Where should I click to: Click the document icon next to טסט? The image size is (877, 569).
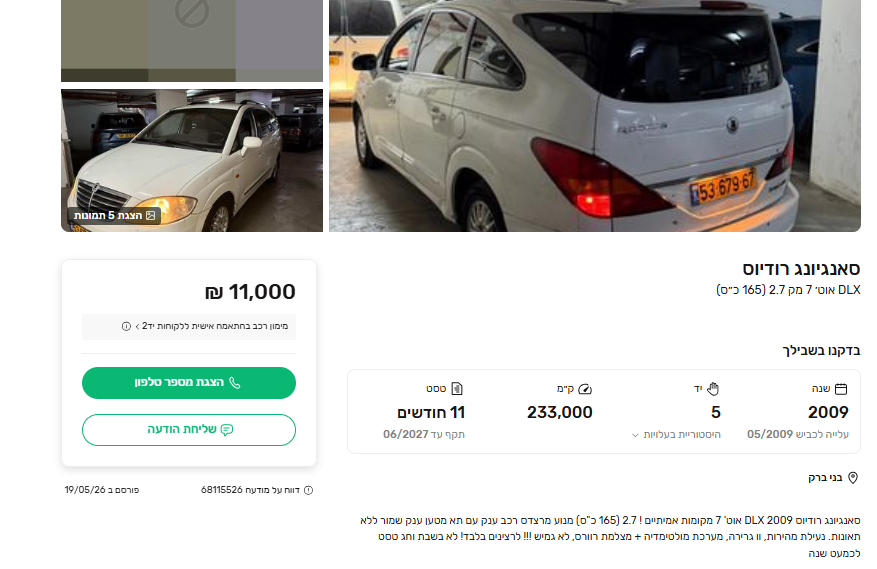pyautogui.click(x=457, y=388)
